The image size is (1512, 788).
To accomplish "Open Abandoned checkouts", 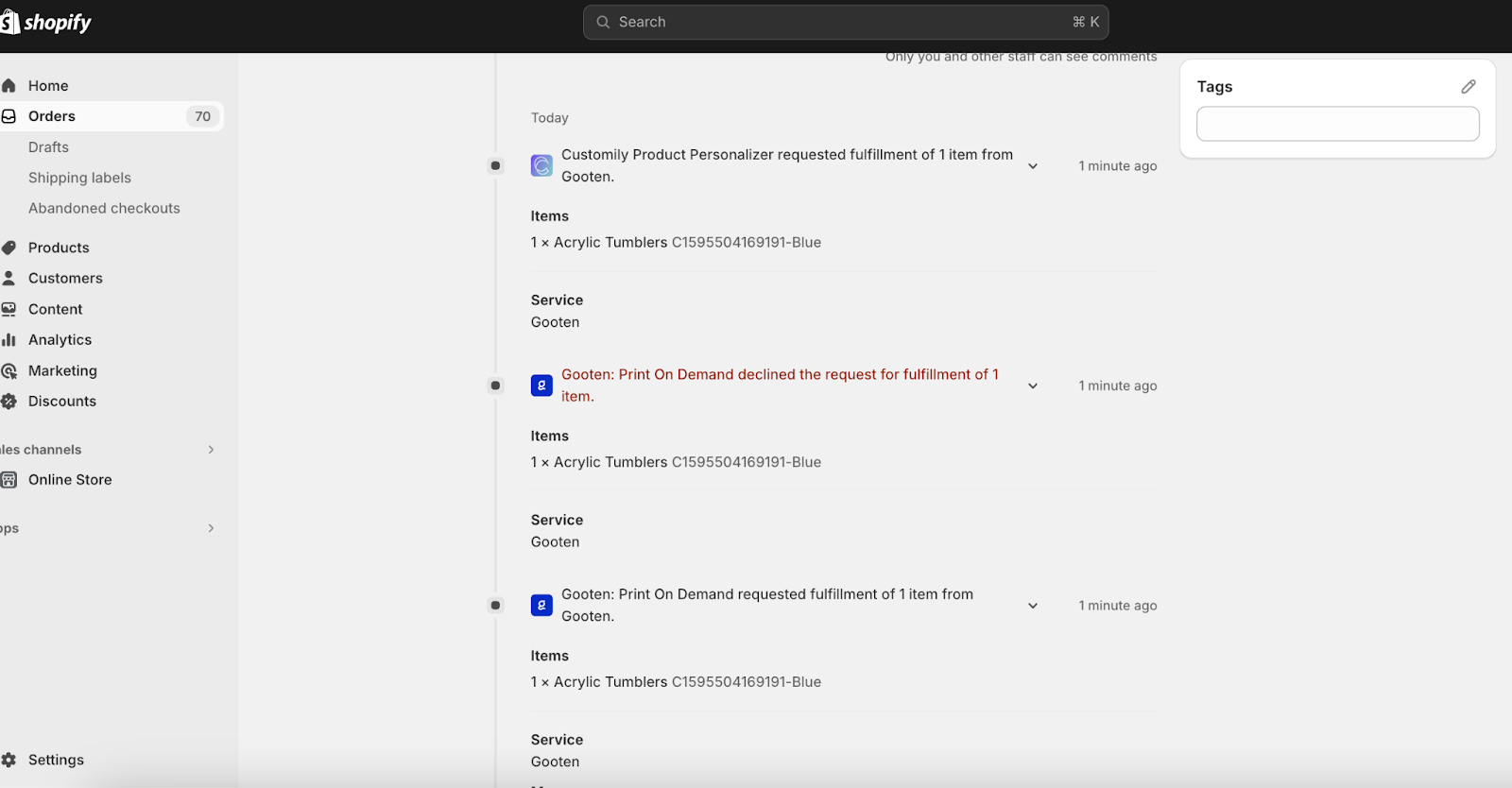I will 104,208.
